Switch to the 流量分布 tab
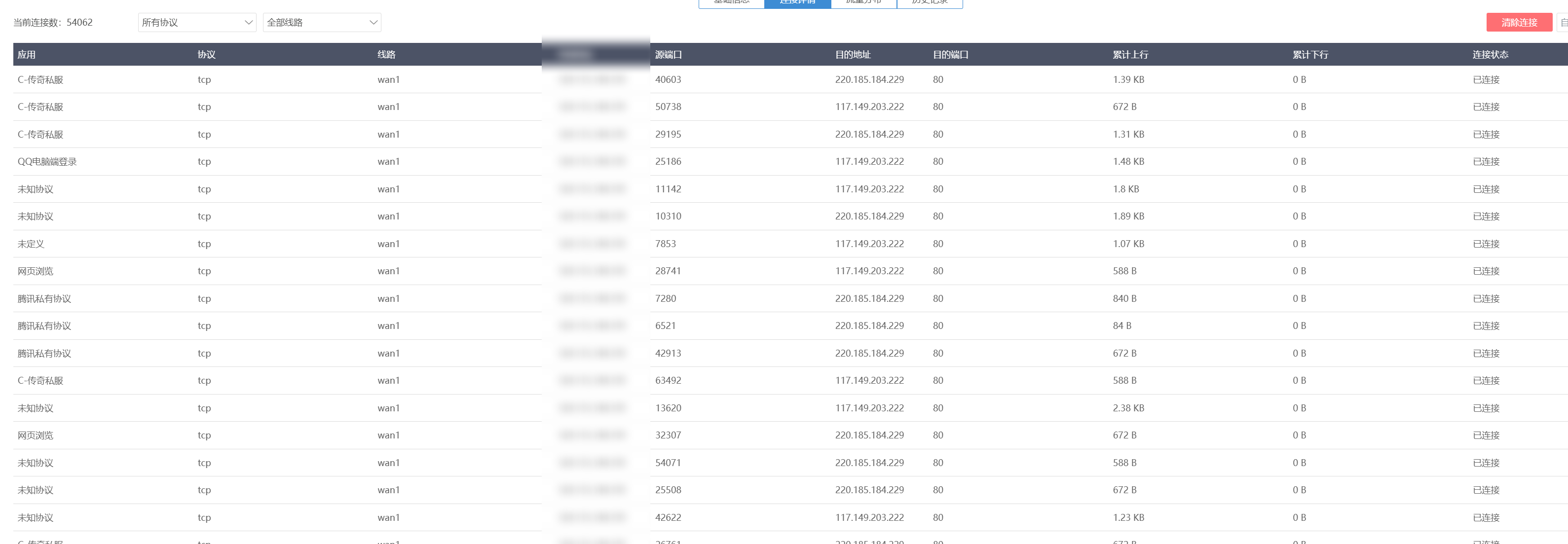This screenshot has height=544, width=1568. pos(863,2)
